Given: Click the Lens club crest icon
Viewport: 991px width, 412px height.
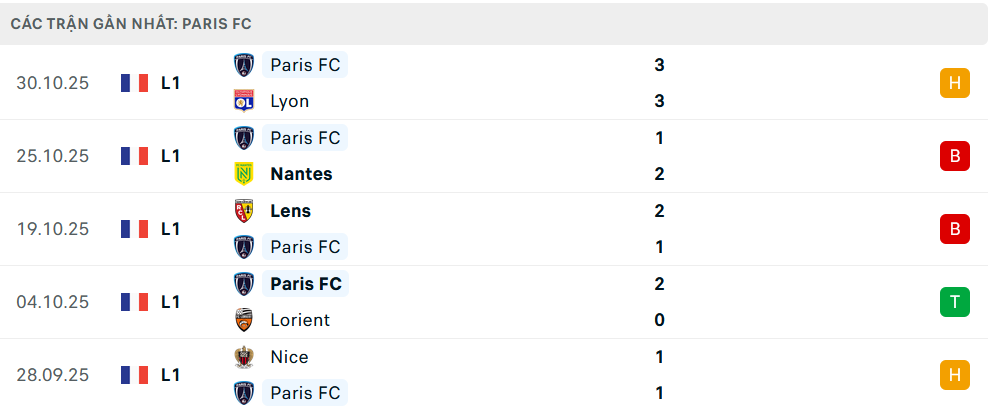Looking at the screenshot, I should 243,211.
